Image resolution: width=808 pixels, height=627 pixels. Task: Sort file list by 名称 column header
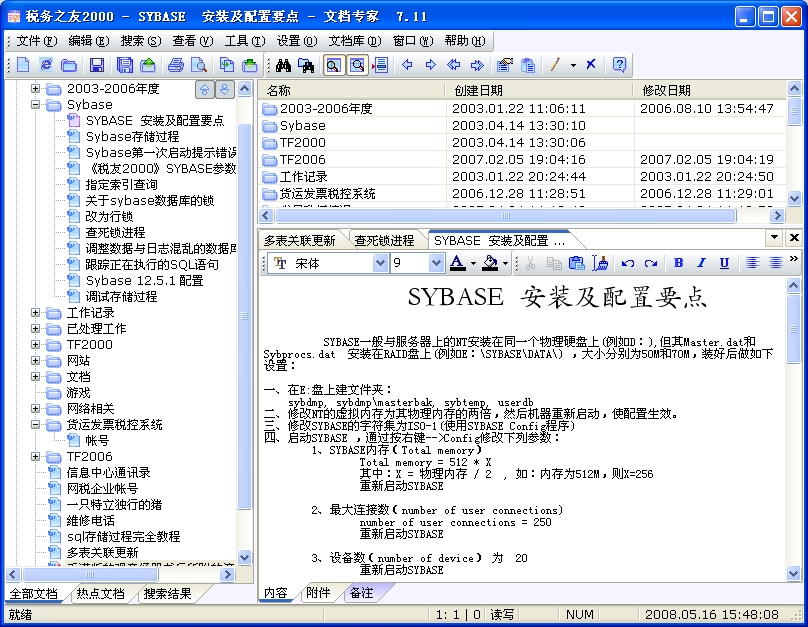pyautogui.click(x=352, y=91)
